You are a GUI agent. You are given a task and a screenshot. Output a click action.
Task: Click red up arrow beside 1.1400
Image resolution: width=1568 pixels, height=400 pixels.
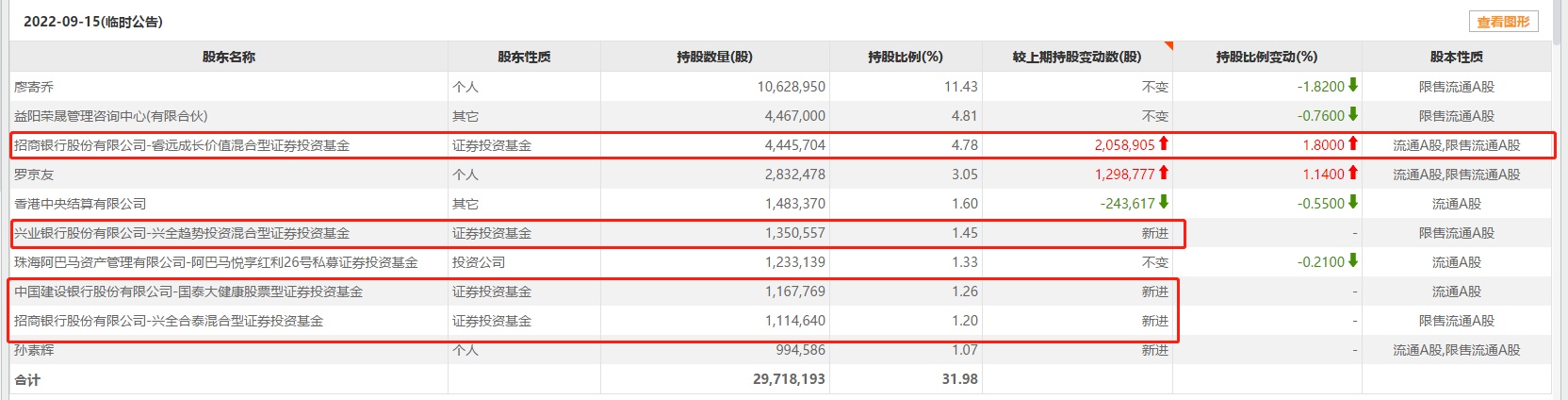coord(1353,173)
